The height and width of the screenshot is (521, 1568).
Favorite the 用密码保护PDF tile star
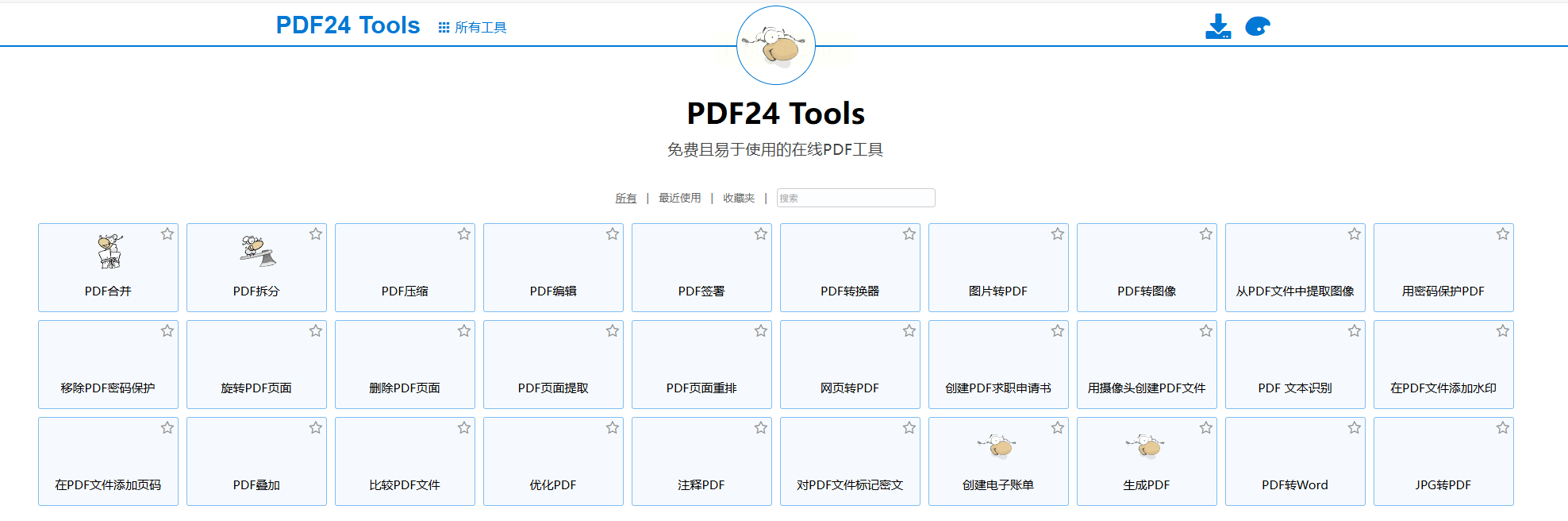pos(1503,234)
